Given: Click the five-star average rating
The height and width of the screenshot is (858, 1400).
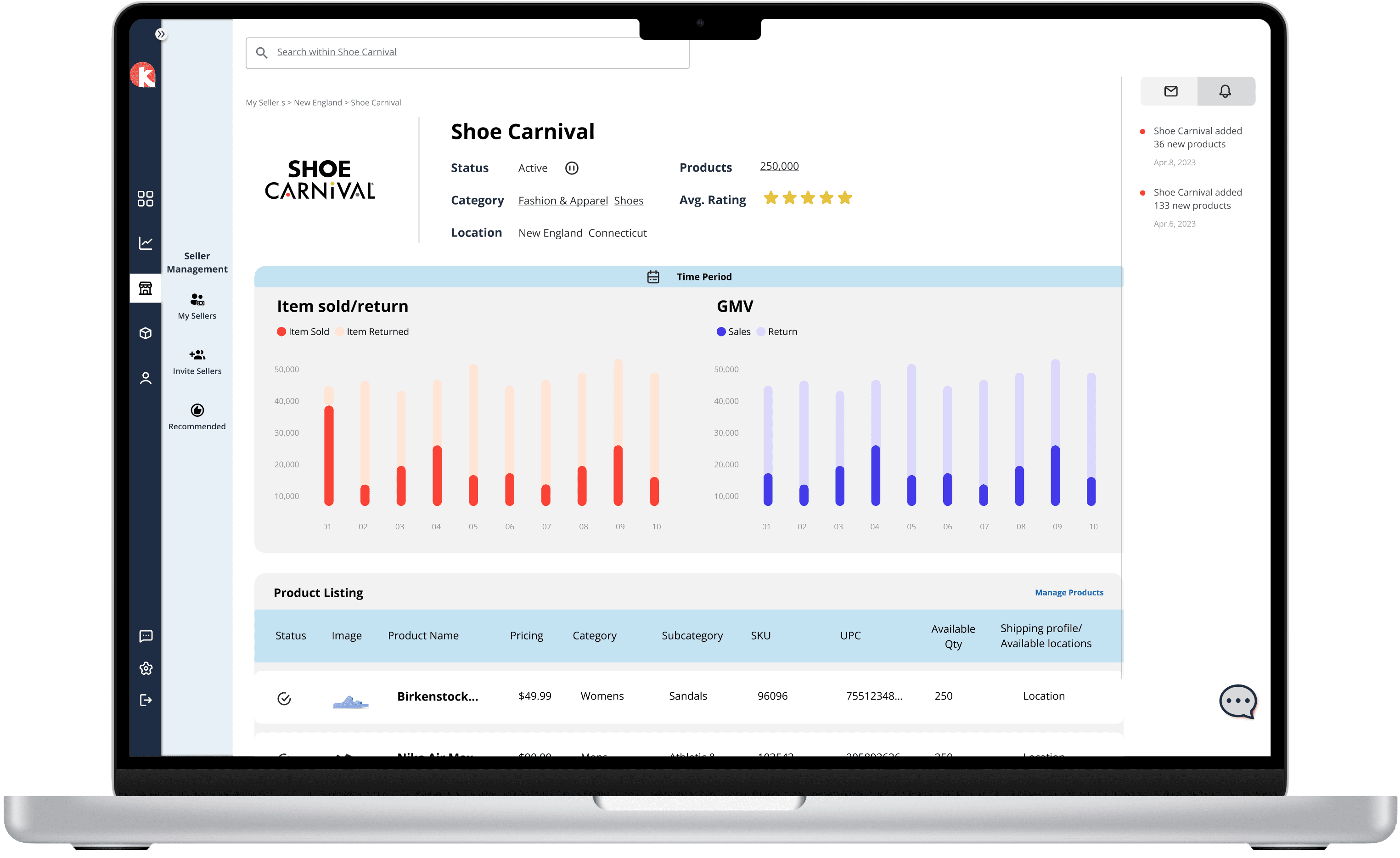Looking at the screenshot, I should coord(807,198).
